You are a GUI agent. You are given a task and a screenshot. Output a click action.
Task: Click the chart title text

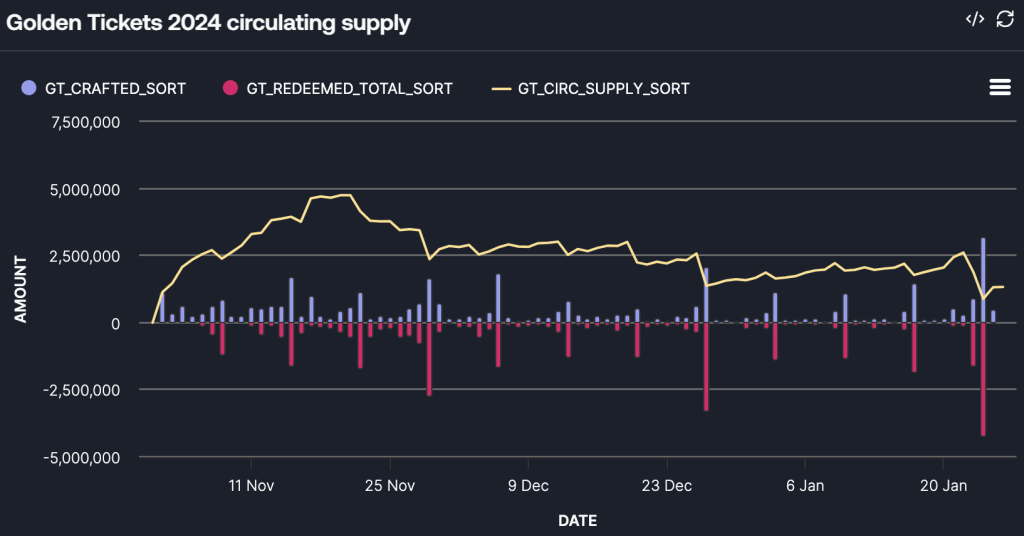tap(209, 22)
